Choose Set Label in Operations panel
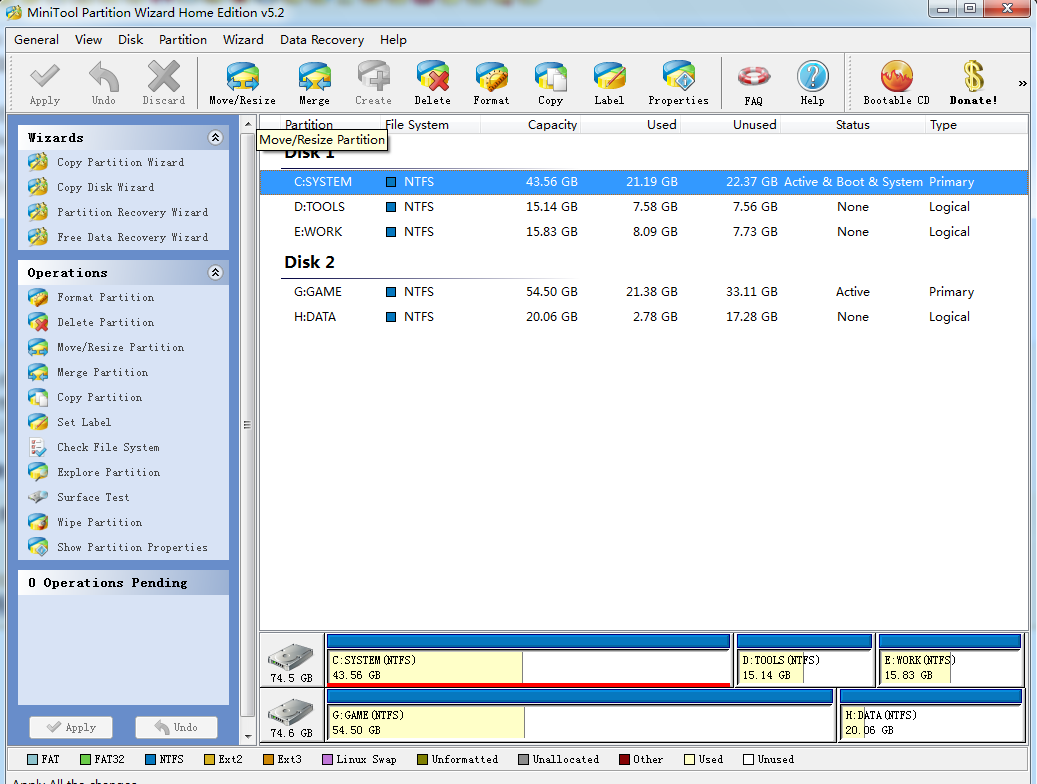This screenshot has width=1037, height=784. tap(84, 422)
